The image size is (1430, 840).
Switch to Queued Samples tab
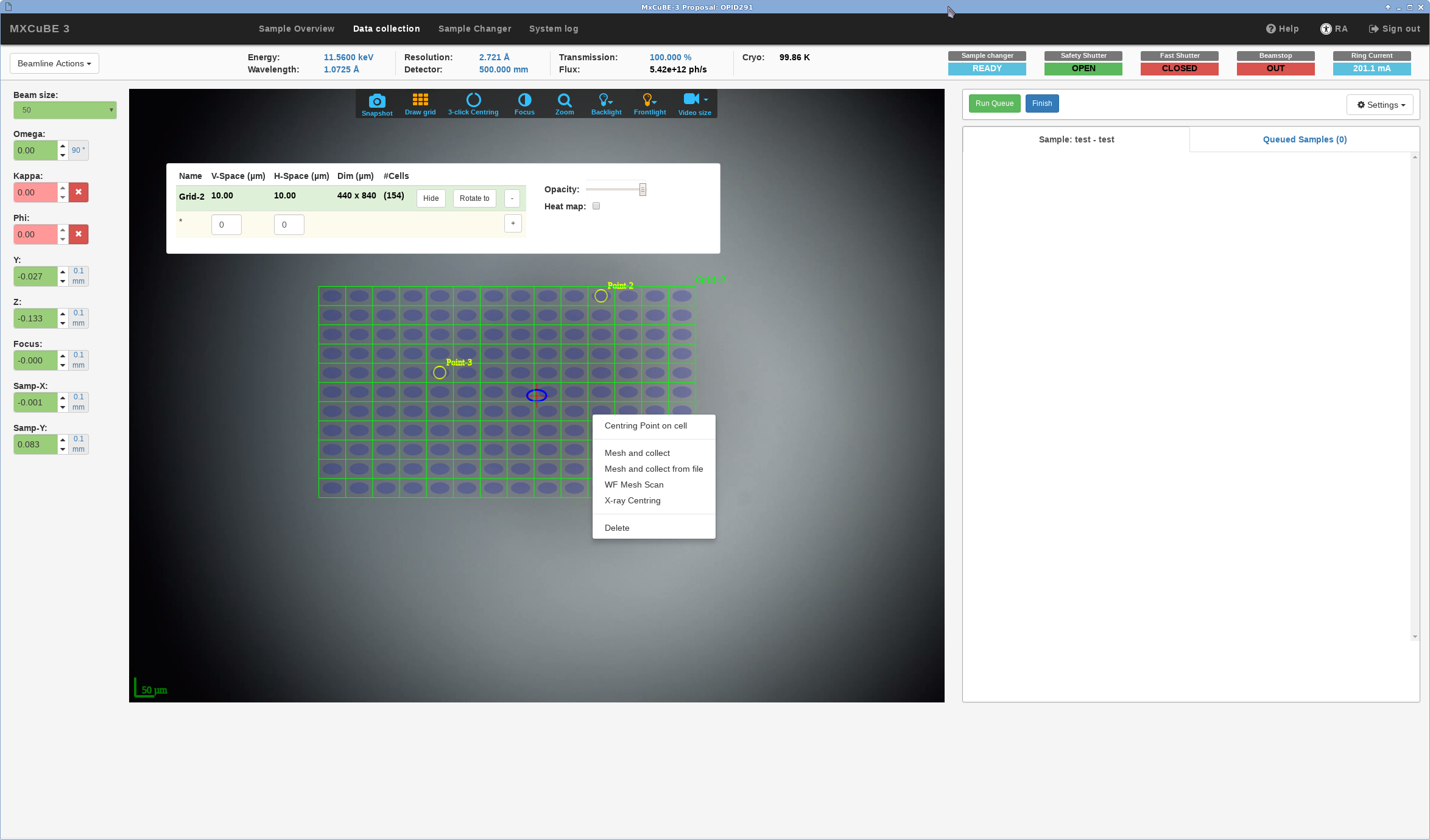pyautogui.click(x=1305, y=139)
